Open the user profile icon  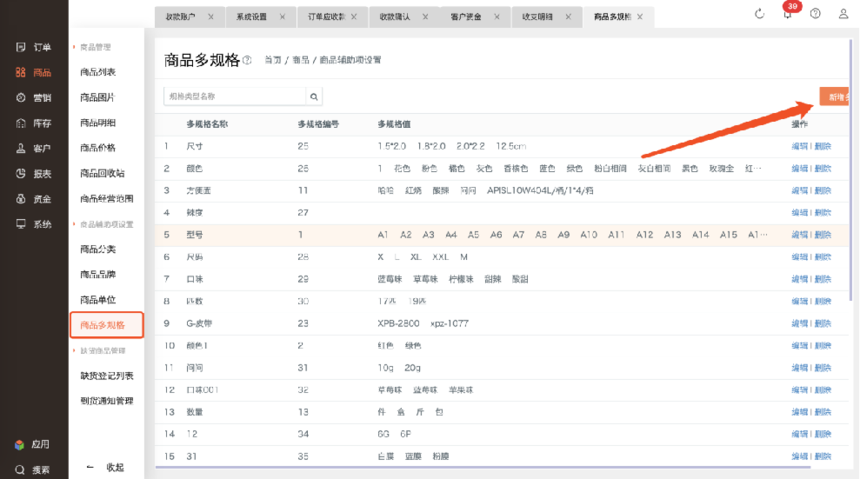(843, 14)
